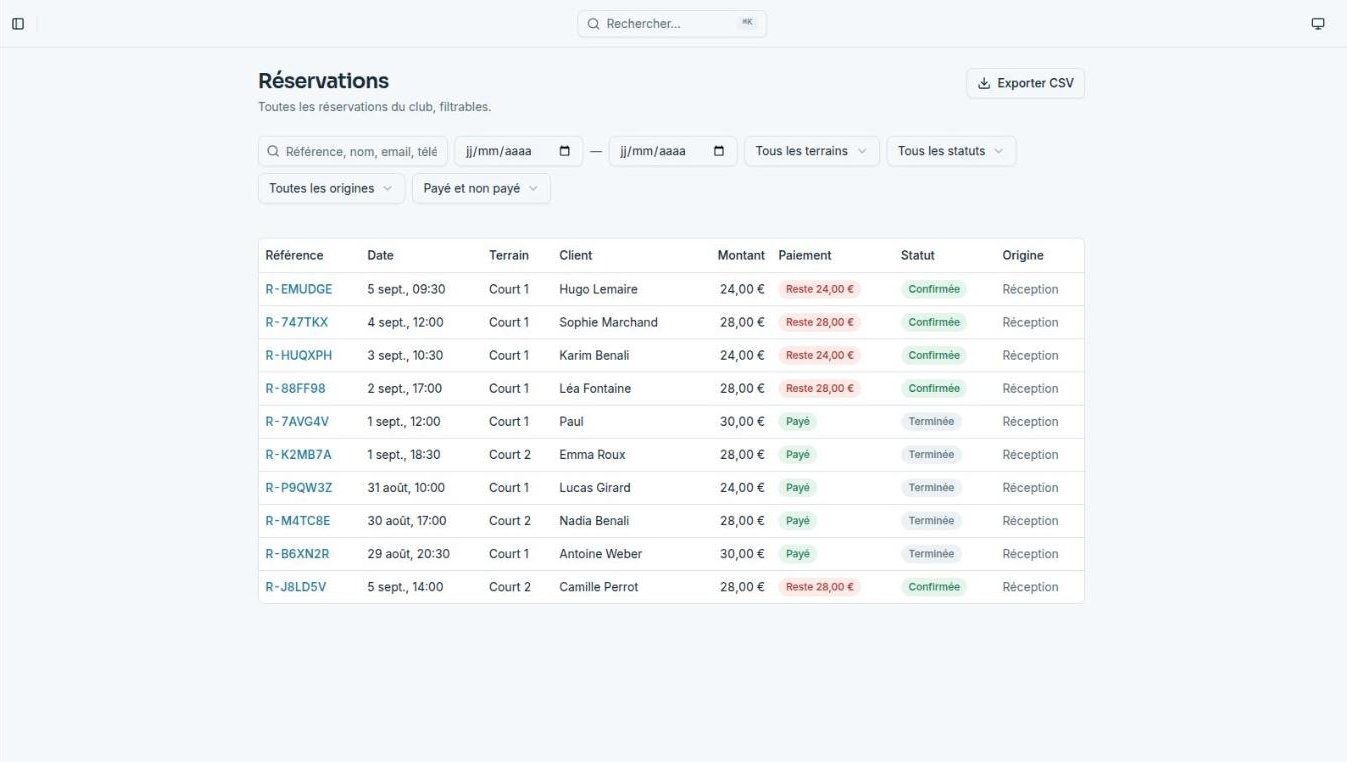Click Confirmée status in Léa Fontaine row
This screenshot has width=1347, height=762.
click(934, 388)
